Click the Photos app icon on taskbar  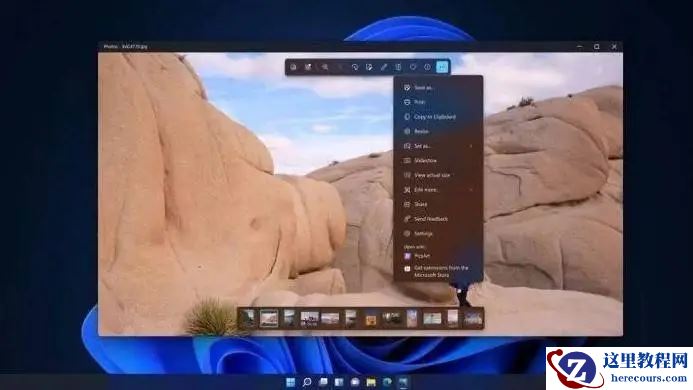[x=403, y=382]
